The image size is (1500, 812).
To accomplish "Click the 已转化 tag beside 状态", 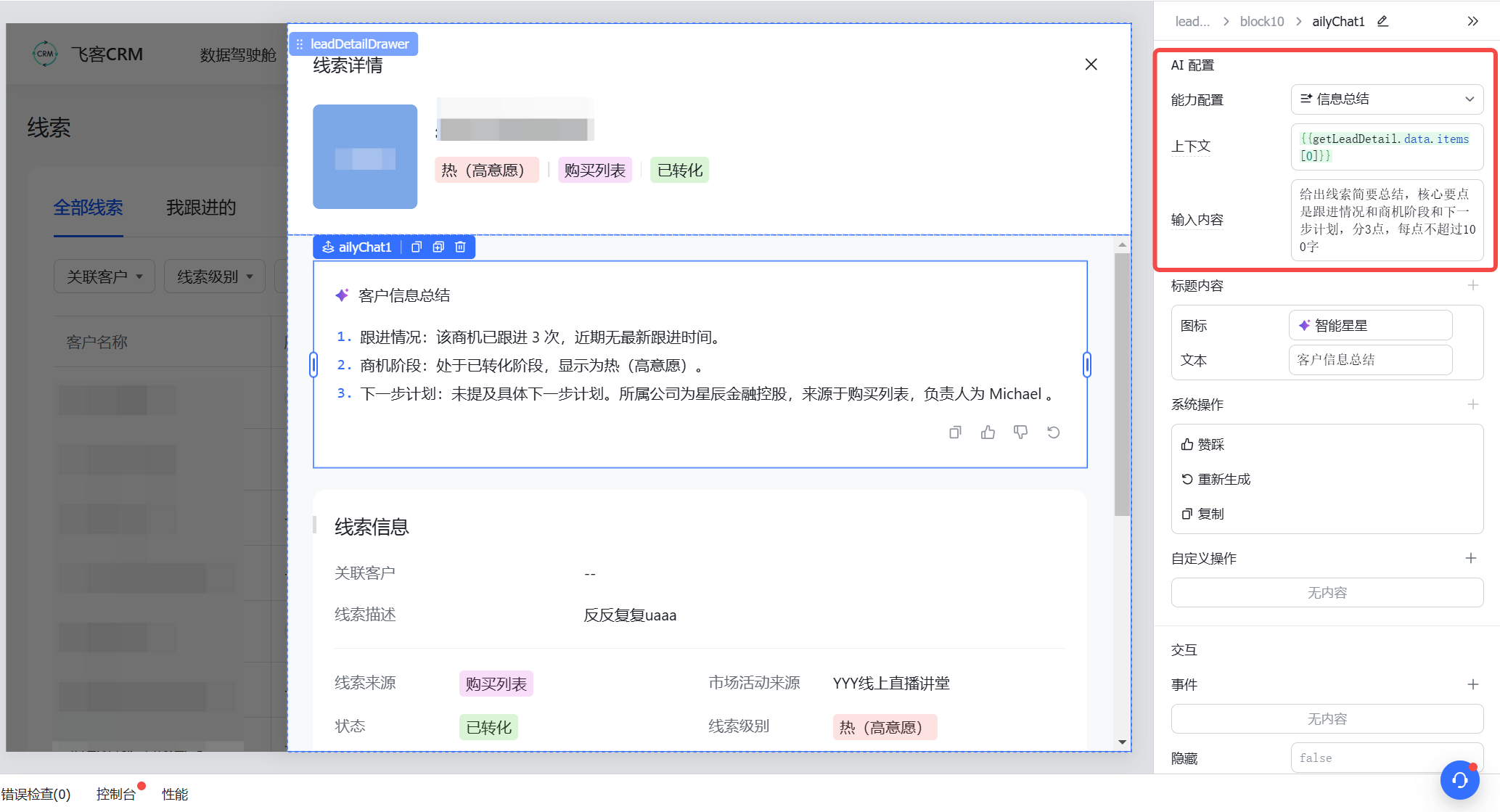I will point(489,727).
